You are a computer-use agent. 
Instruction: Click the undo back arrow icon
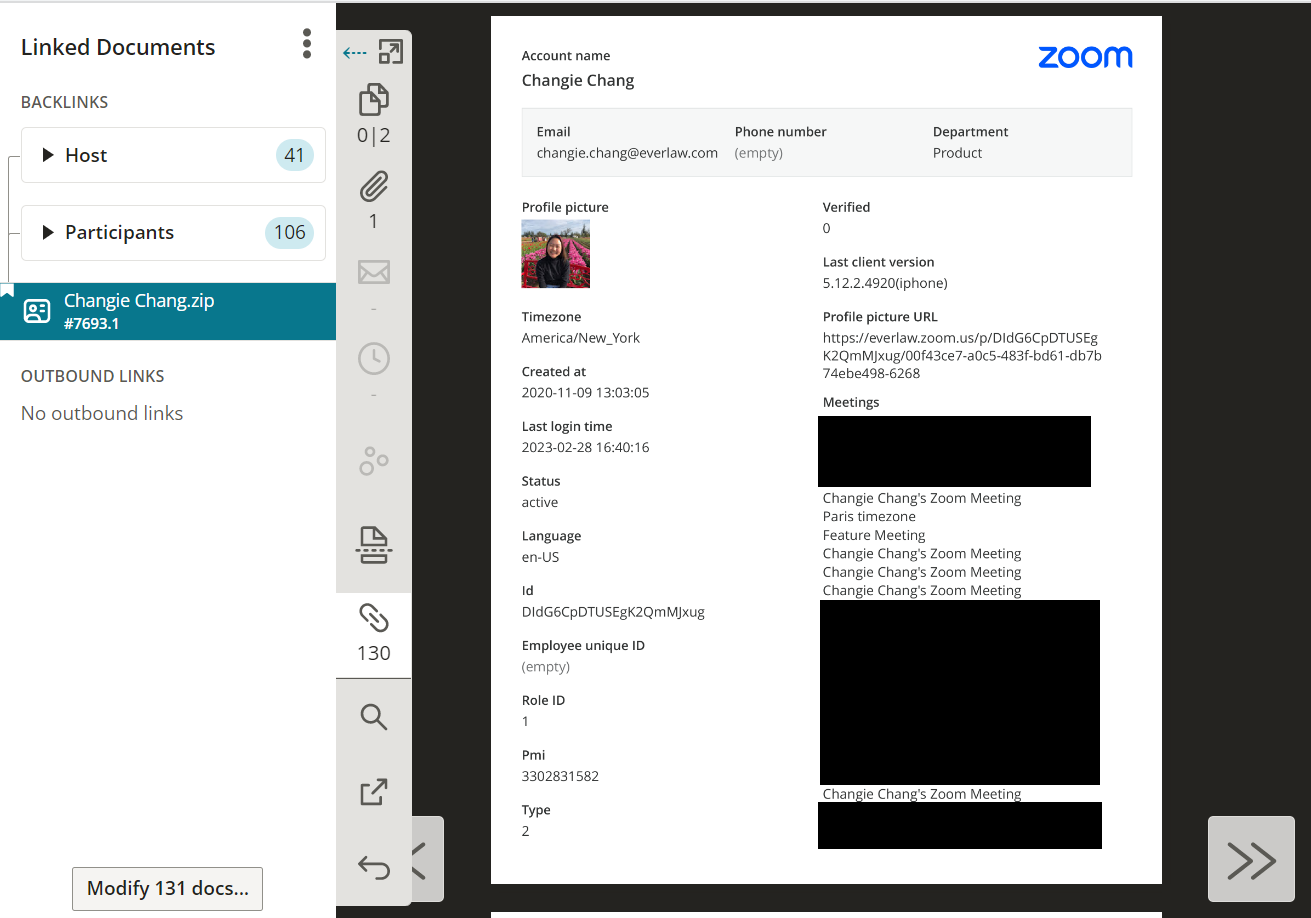point(374,866)
